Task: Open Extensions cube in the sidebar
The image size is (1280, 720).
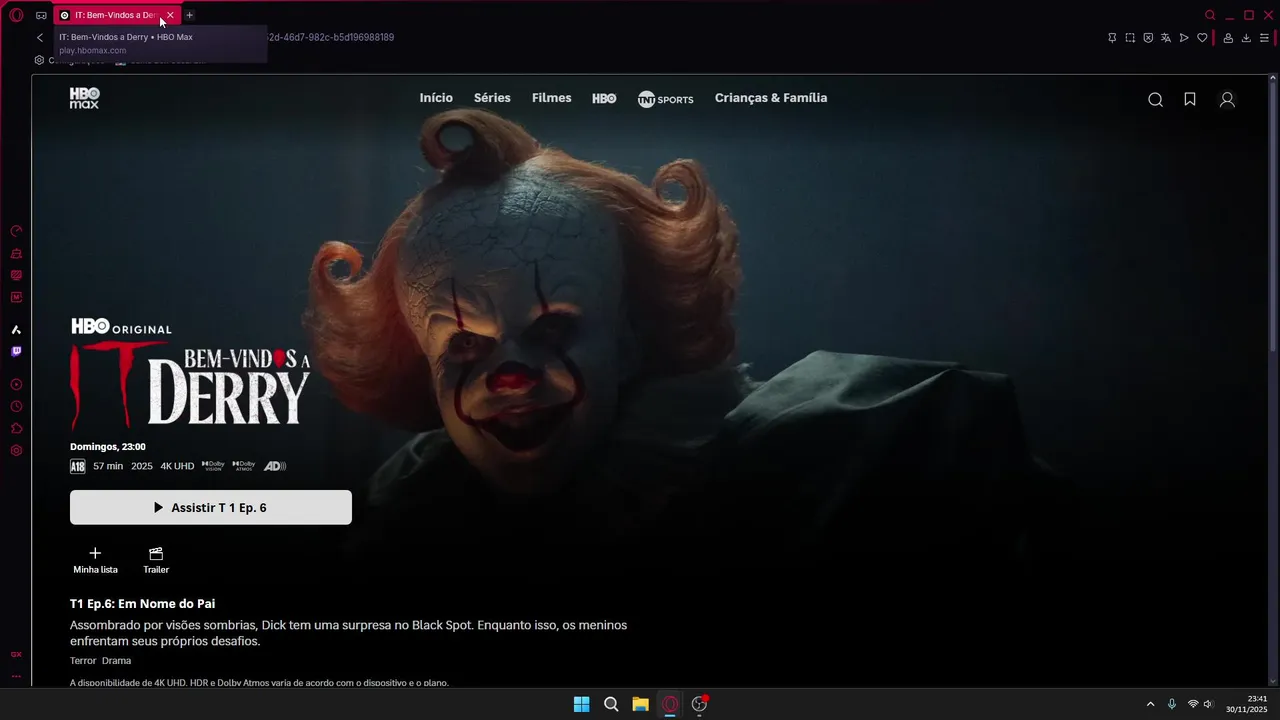Action: coord(16,428)
